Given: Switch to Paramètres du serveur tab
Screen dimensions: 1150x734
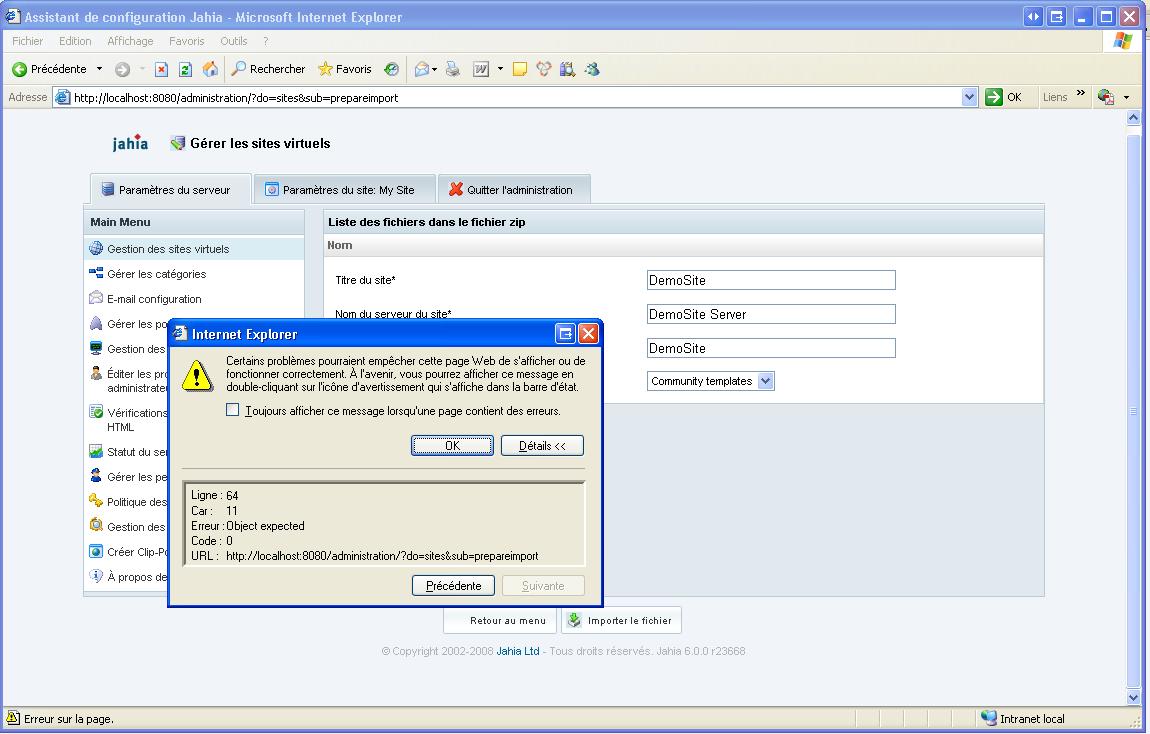Looking at the screenshot, I should point(170,189).
